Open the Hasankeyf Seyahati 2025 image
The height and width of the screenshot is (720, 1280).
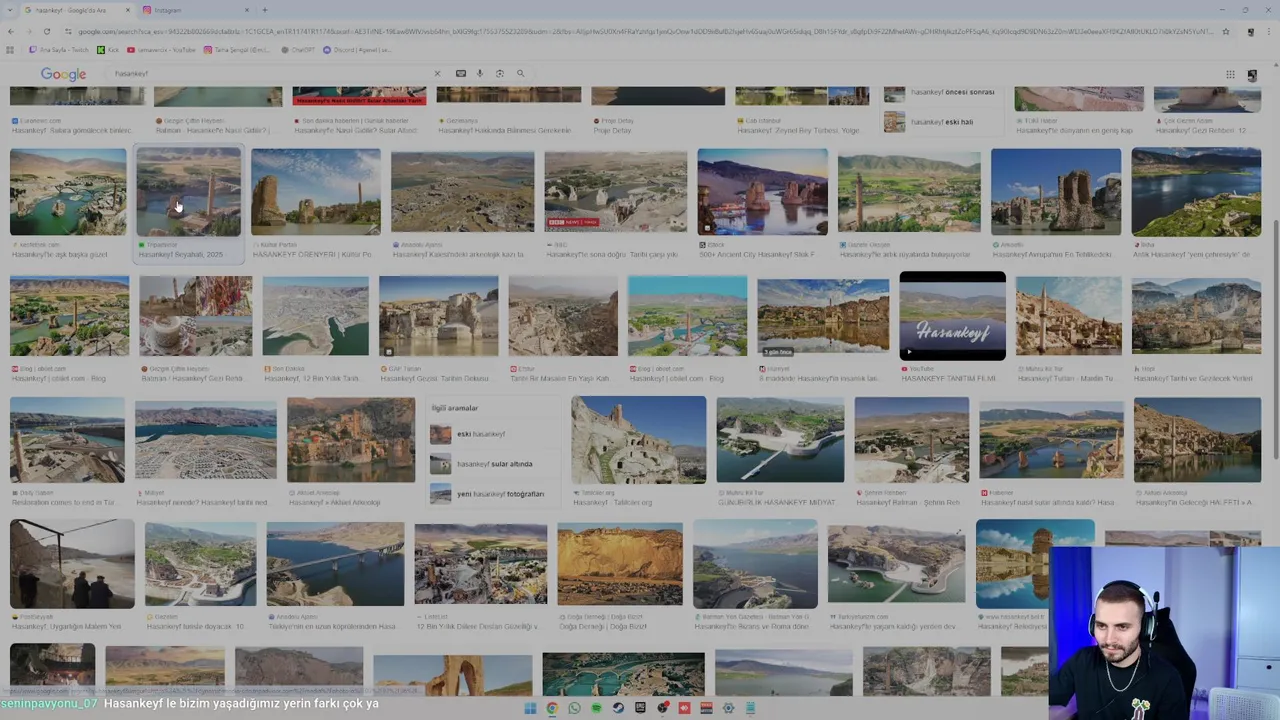pos(189,192)
